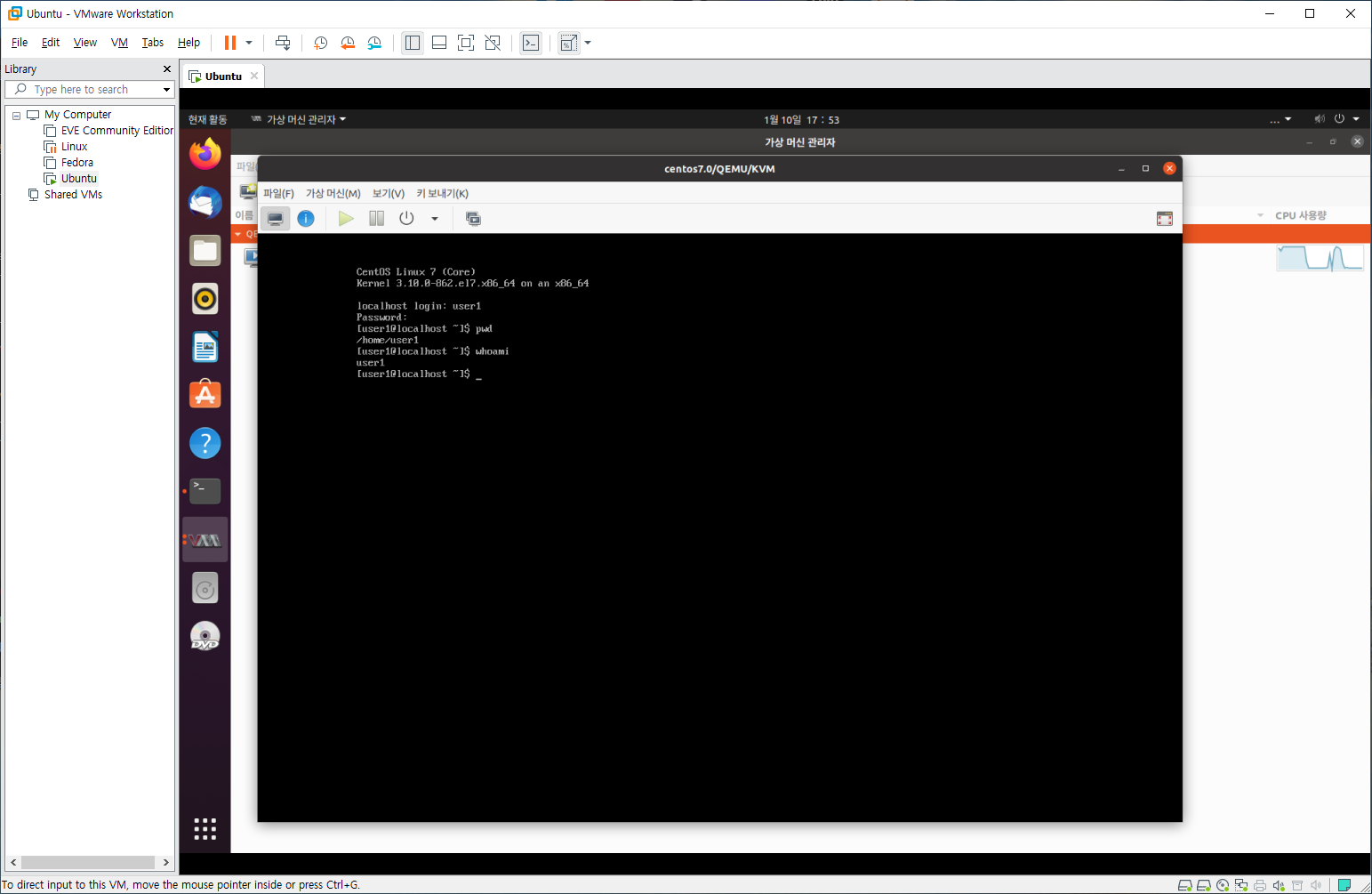
Task: Take a snapshot of this virtual machine
Action: coord(321,43)
